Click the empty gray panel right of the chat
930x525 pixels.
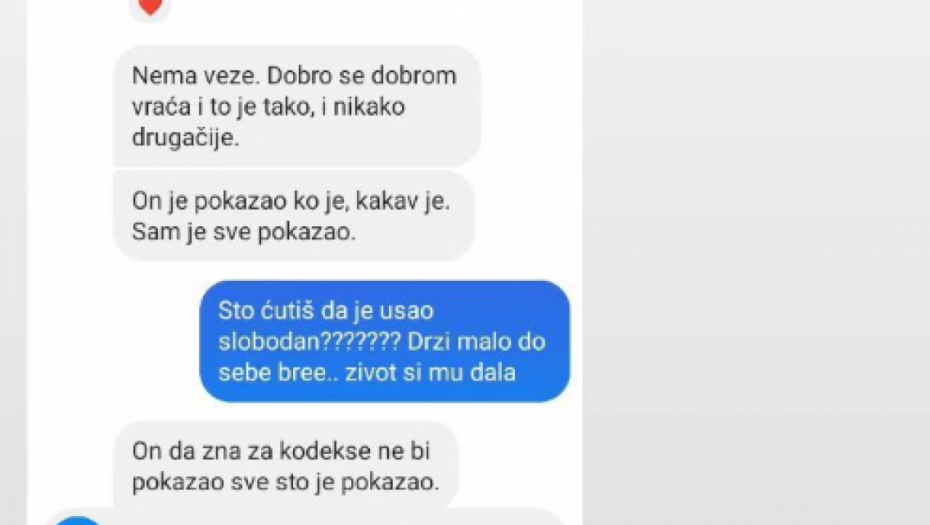[x=756, y=262]
